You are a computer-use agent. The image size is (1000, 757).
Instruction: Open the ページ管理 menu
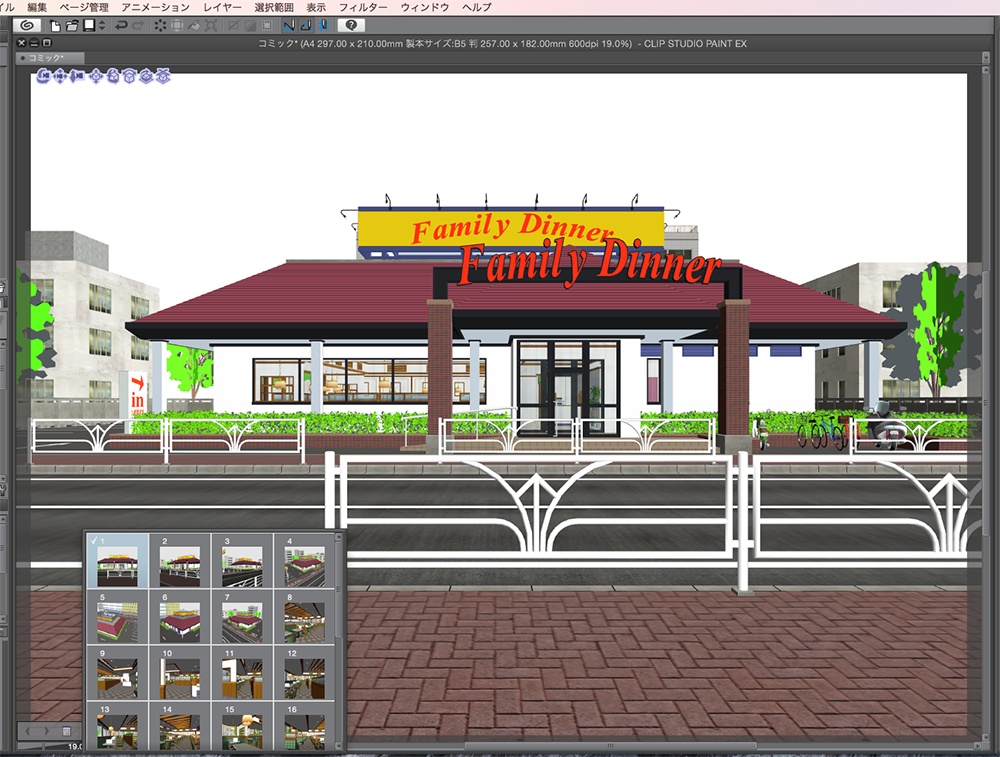[x=84, y=7]
